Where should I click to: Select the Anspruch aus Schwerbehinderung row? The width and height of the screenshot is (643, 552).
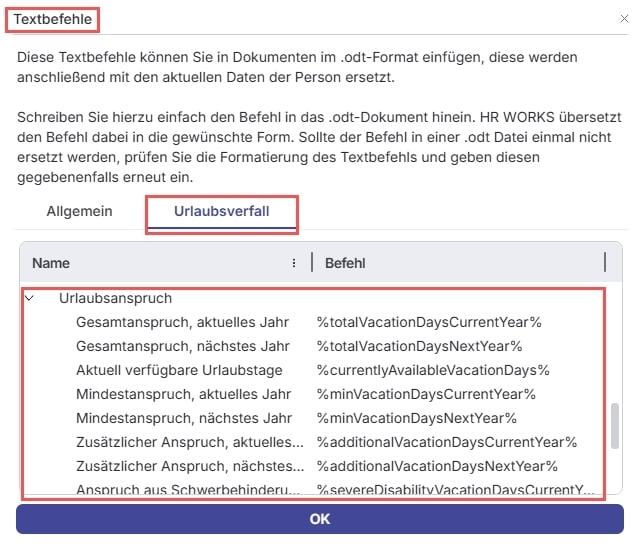coord(187,489)
